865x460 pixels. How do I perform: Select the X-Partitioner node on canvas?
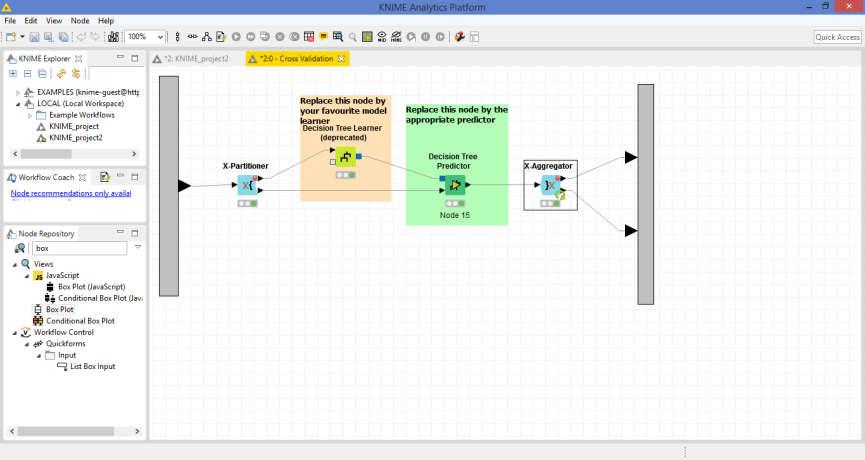[x=247, y=185]
